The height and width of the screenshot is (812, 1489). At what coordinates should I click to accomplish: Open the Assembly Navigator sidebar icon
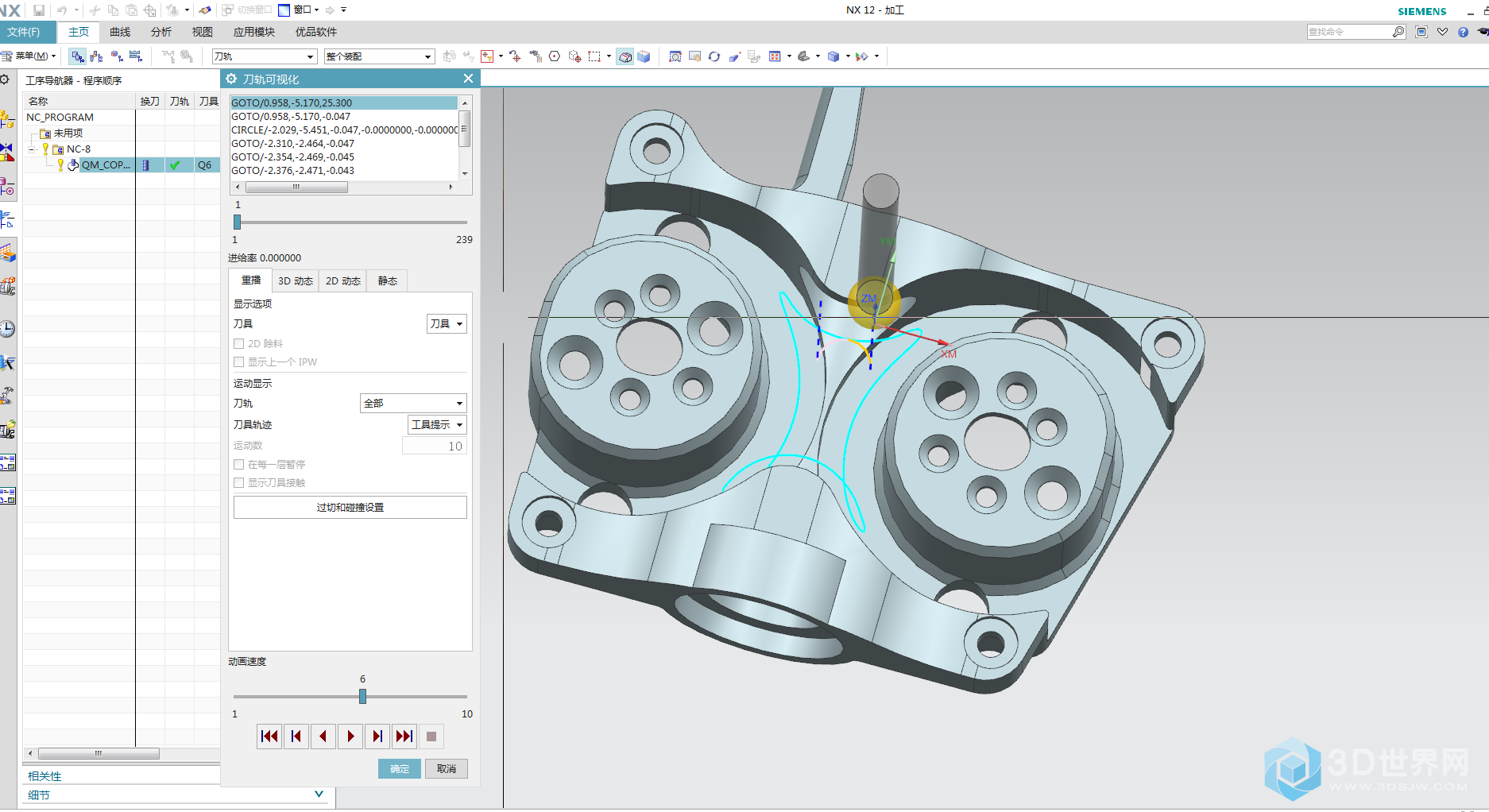(x=7, y=120)
